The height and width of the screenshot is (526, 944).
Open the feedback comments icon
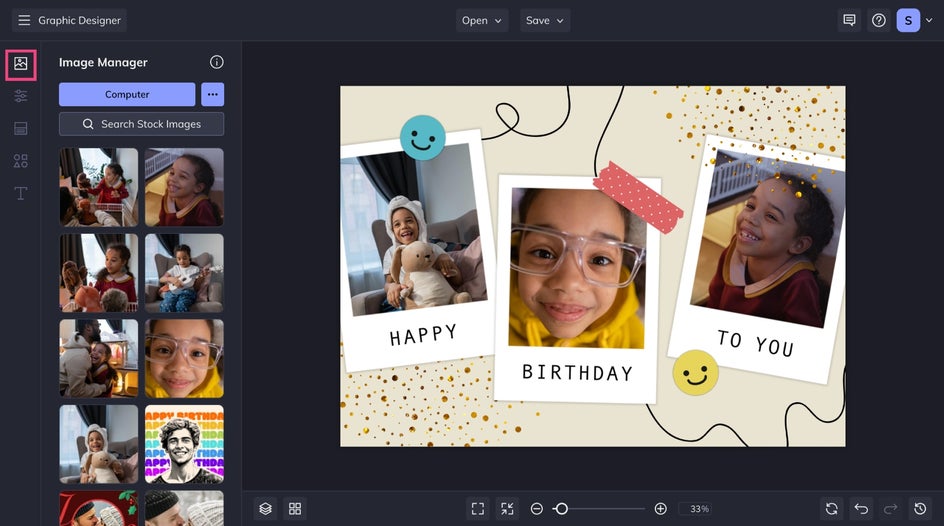(x=849, y=20)
